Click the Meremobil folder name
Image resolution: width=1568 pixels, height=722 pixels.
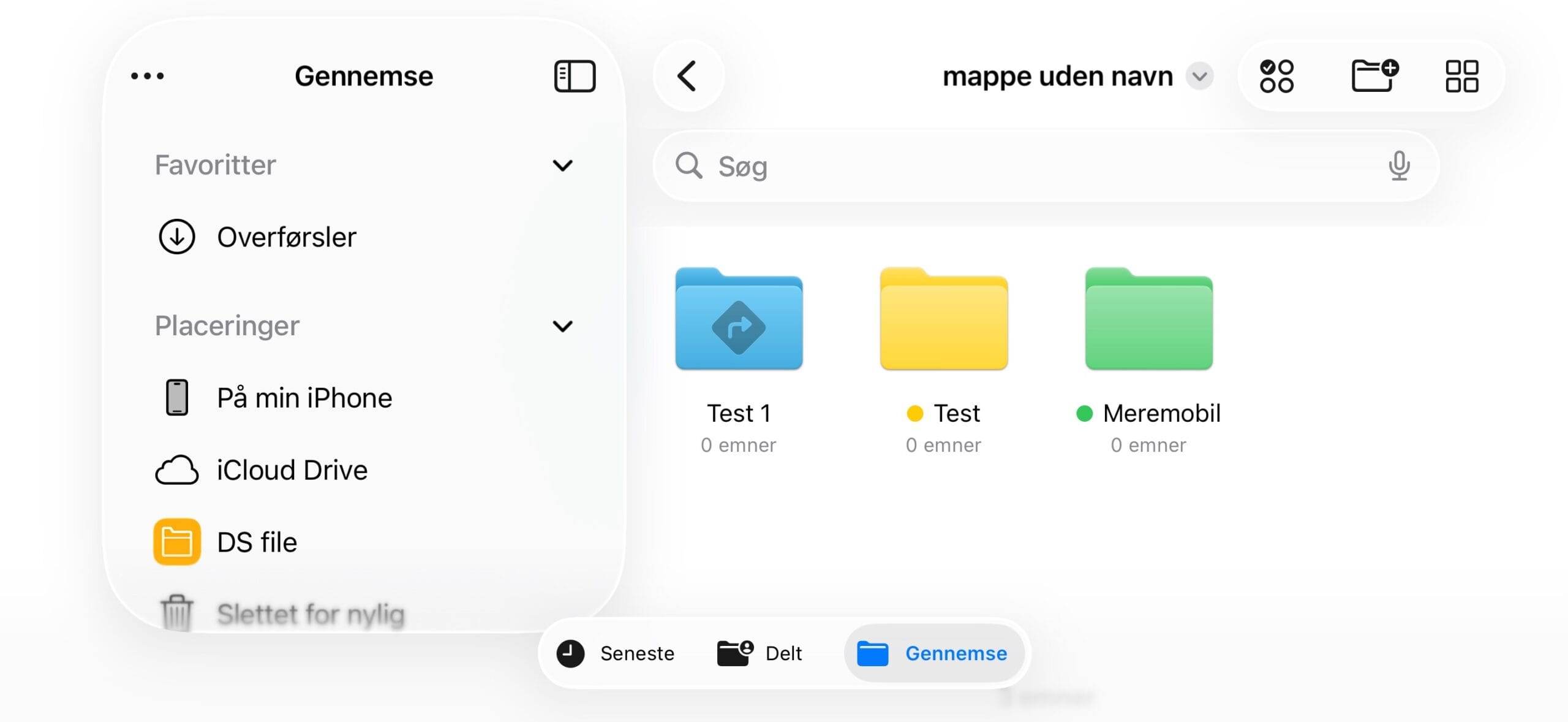(1161, 413)
